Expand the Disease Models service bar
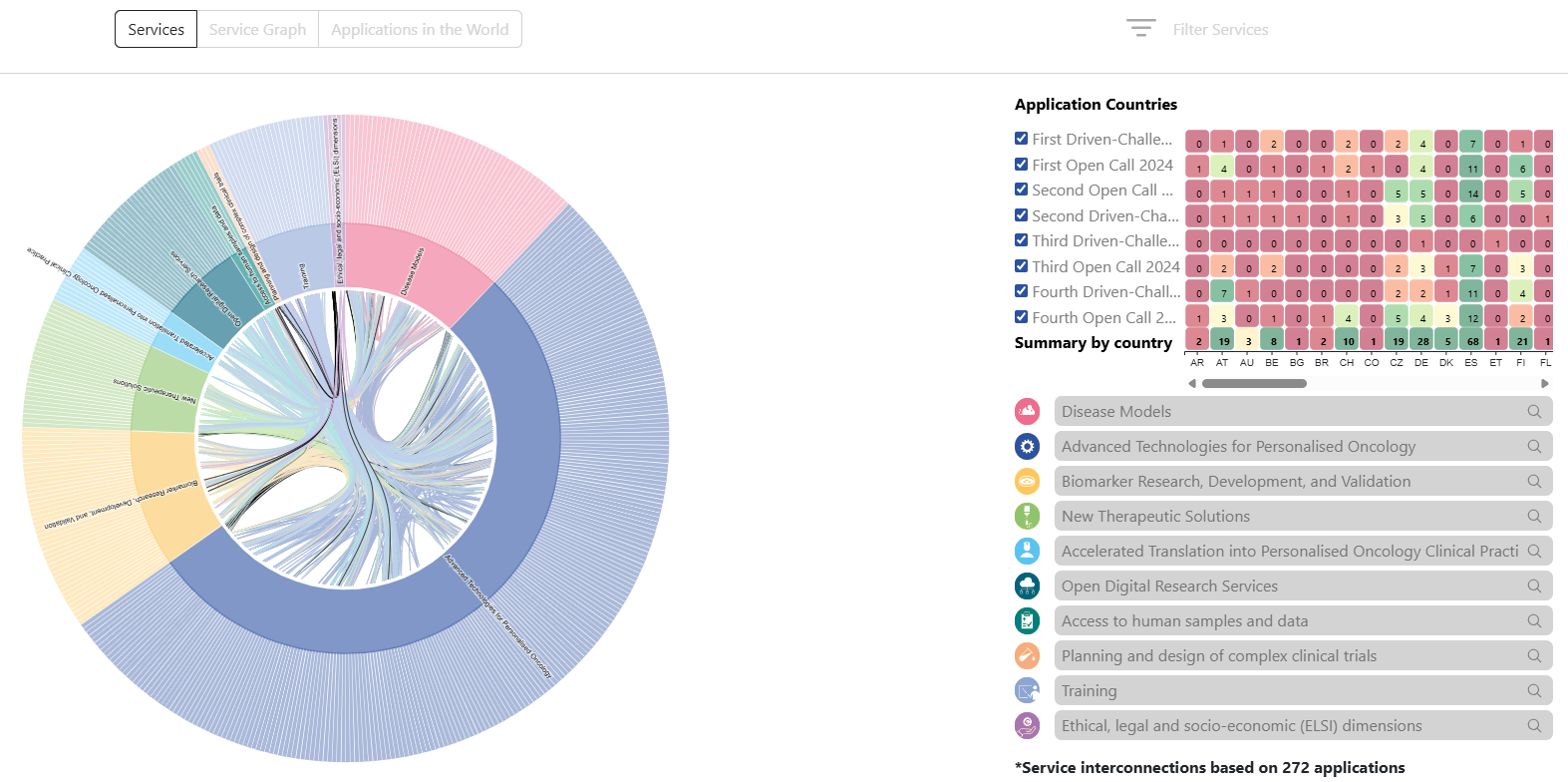Screen dimensions: 1568x782 tap(1302, 411)
